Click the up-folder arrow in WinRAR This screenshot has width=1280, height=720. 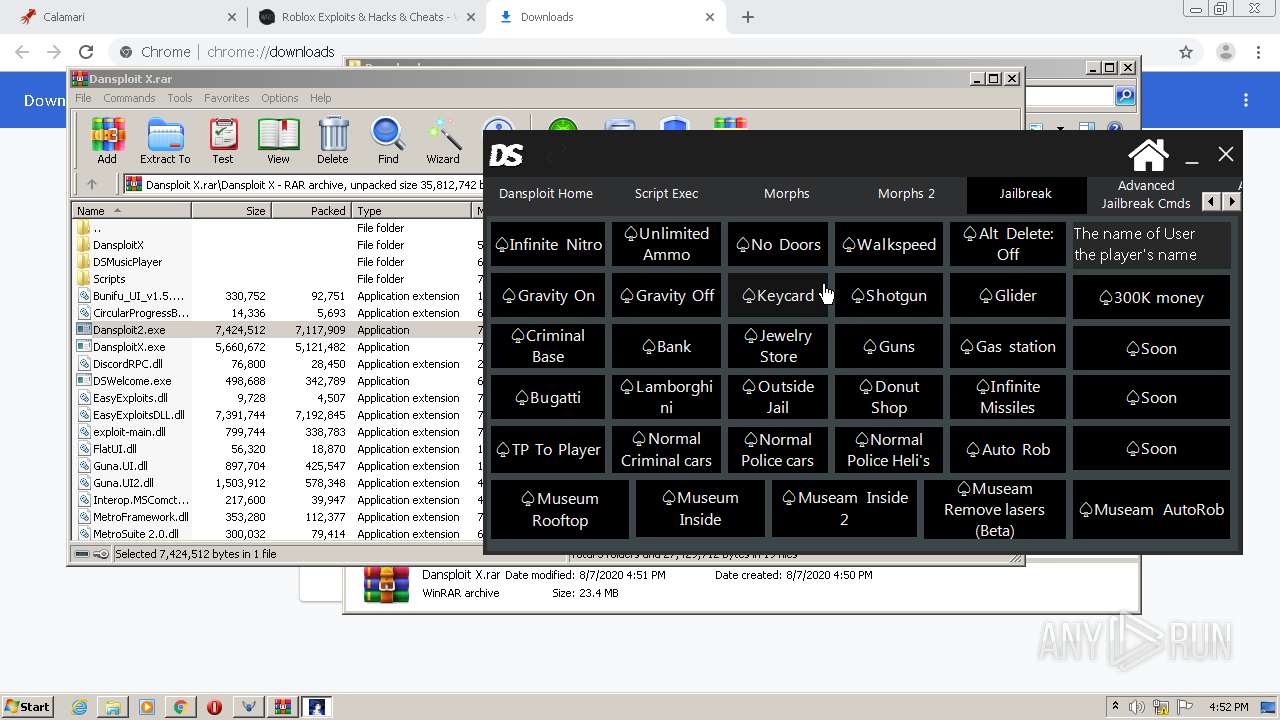coord(92,184)
